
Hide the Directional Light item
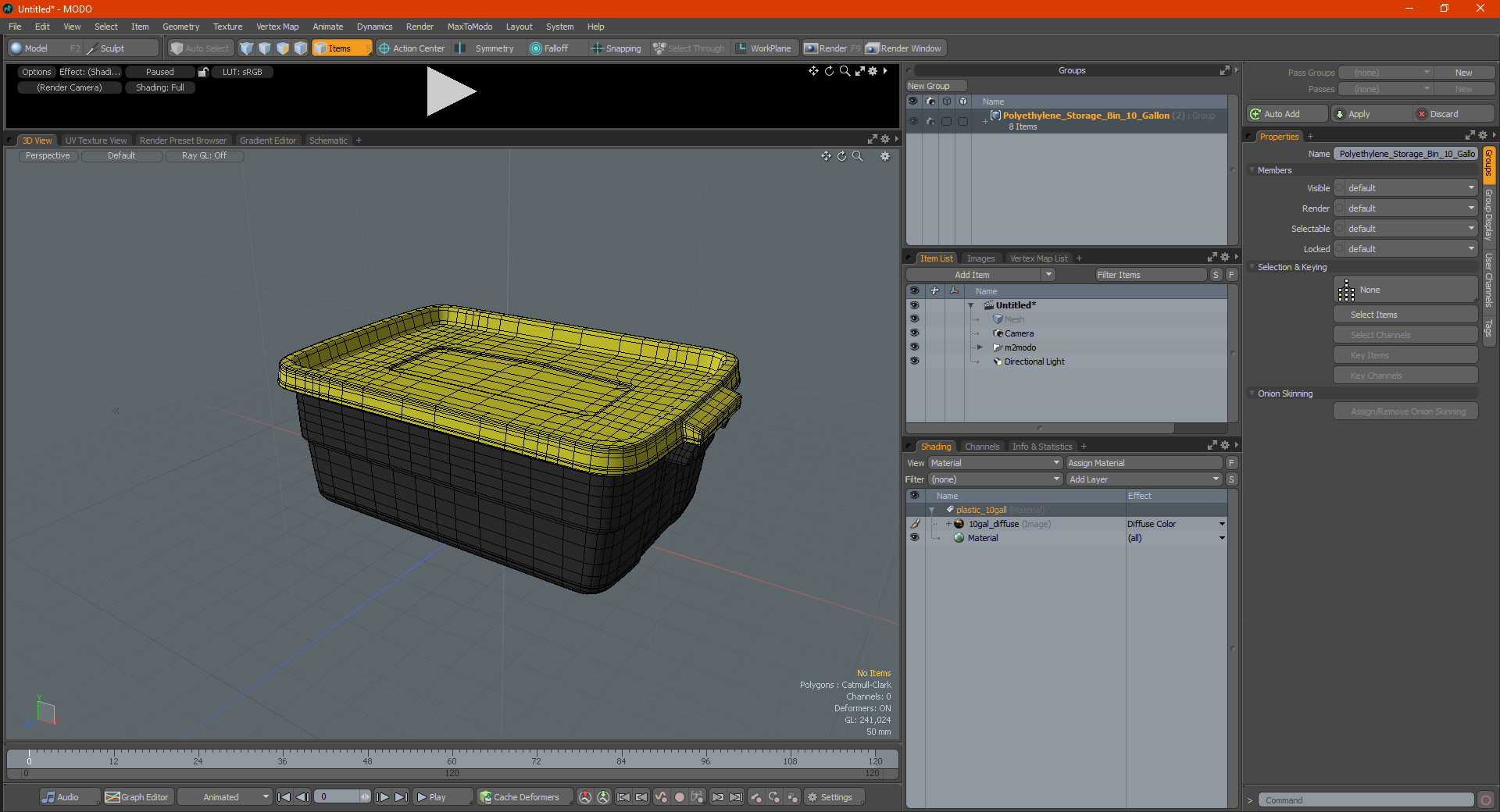point(914,361)
